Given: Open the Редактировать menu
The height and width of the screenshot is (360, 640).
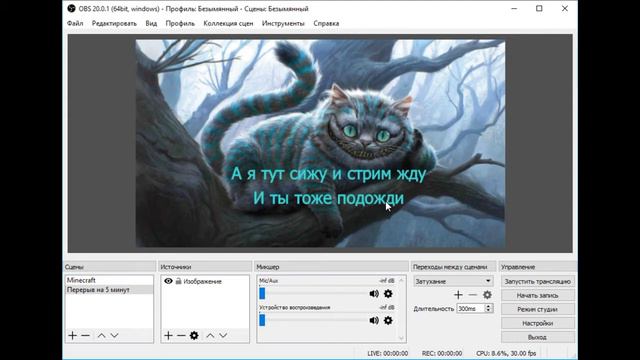Looking at the screenshot, I should tap(114, 24).
